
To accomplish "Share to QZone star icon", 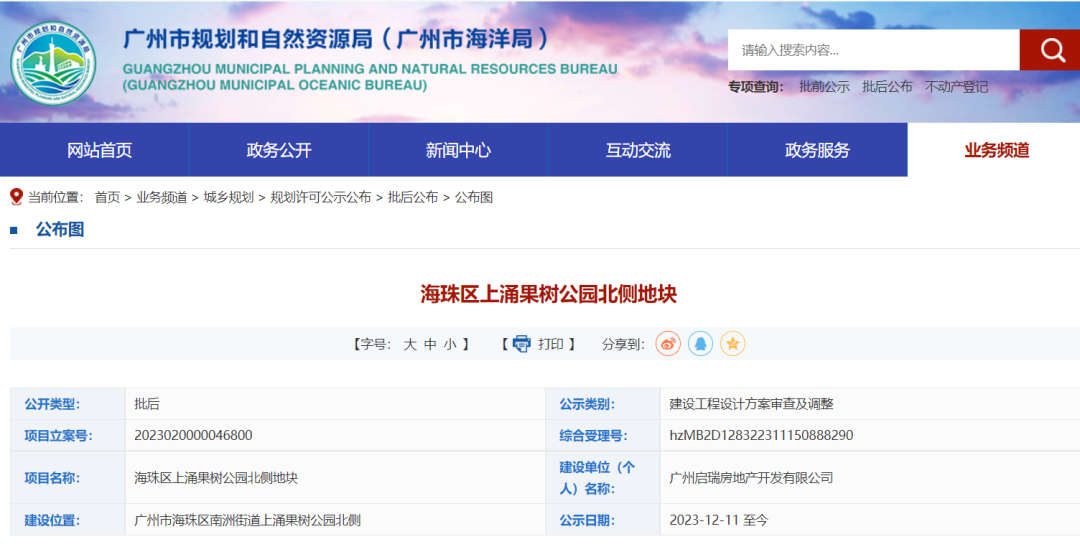I will pyautogui.click(x=733, y=343).
